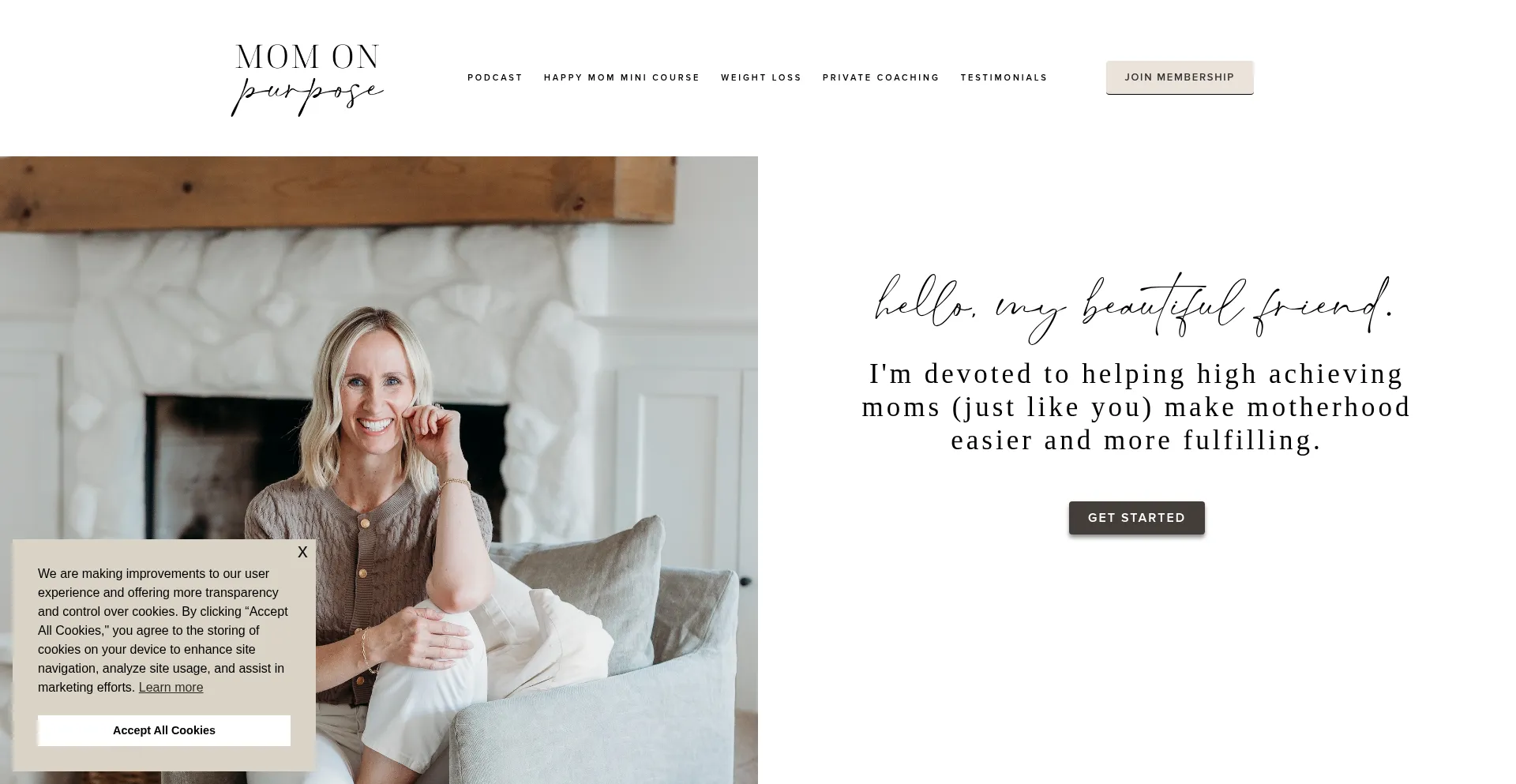The height and width of the screenshot is (784, 1516).
Task: Close the cookie banner with the X
Action: [x=302, y=553]
